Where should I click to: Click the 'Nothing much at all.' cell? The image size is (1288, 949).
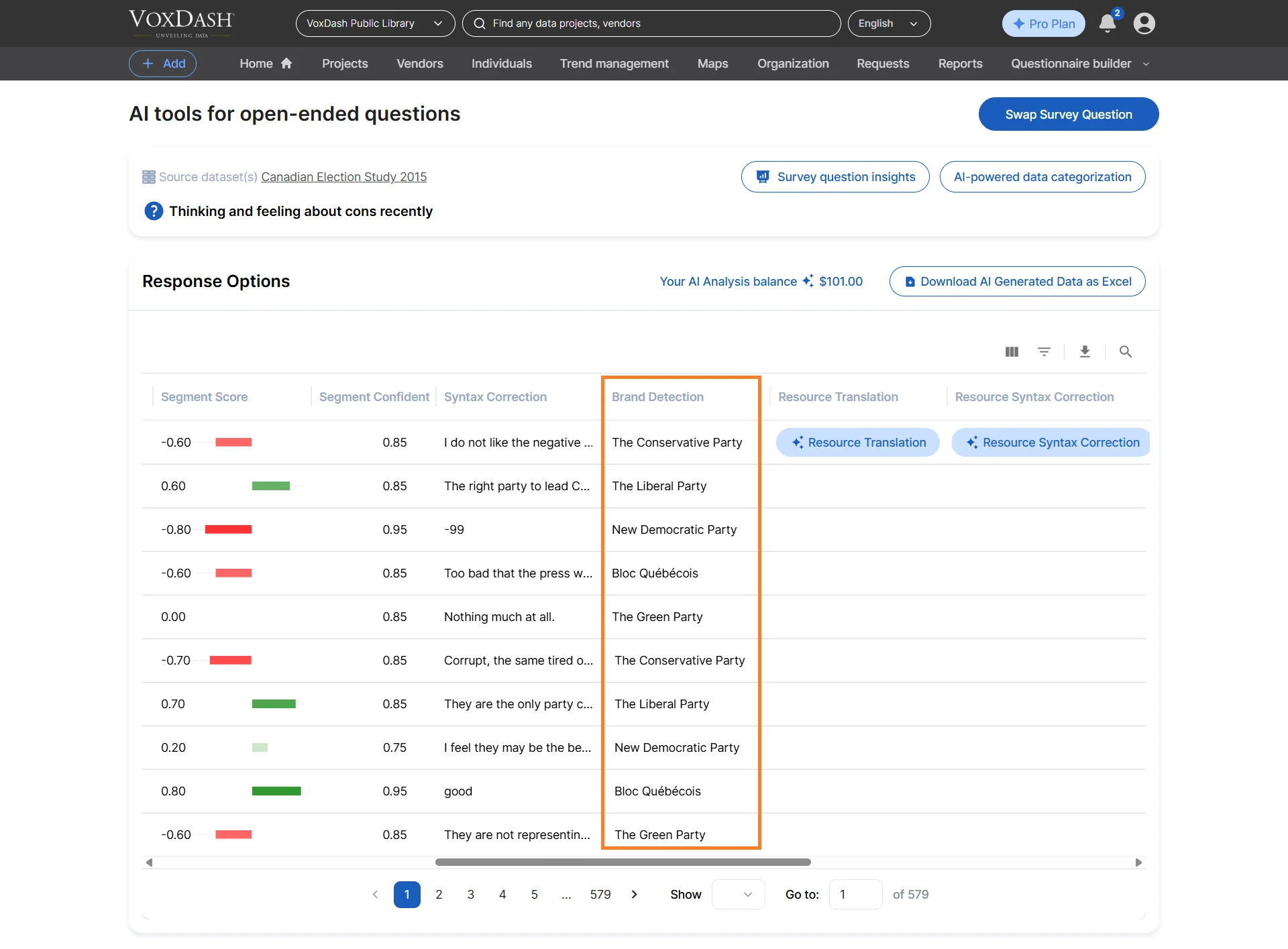(x=499, y=617)
